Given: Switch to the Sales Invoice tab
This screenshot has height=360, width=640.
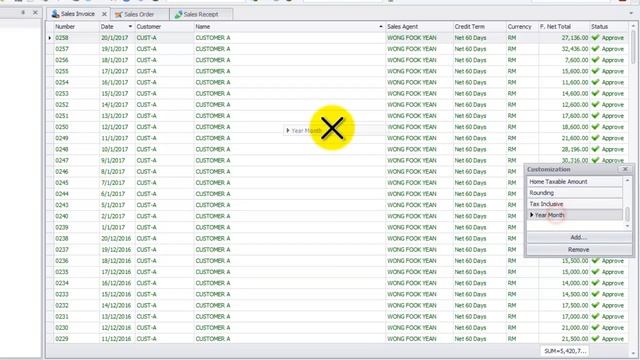Looking at the screenshot, I should [78, 14].
